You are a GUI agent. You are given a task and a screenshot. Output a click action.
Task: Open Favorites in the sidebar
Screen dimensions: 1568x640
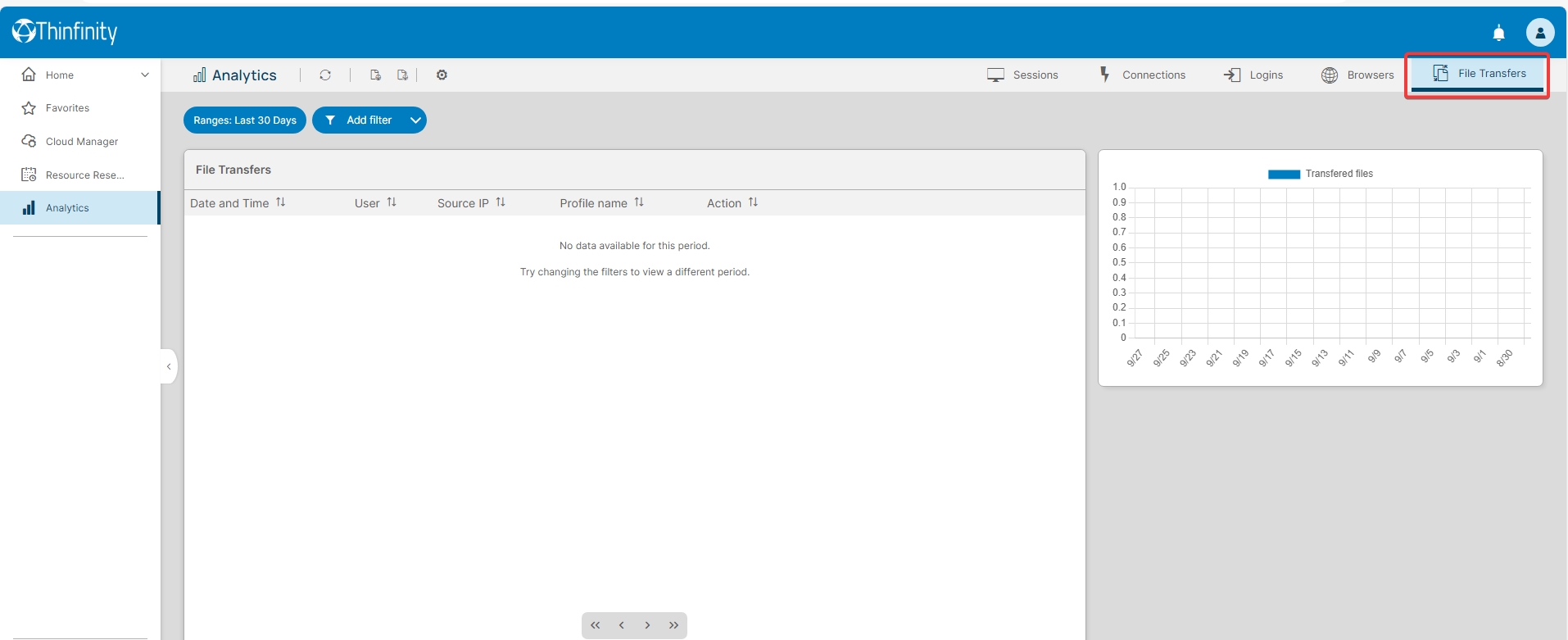click(67, 108)
